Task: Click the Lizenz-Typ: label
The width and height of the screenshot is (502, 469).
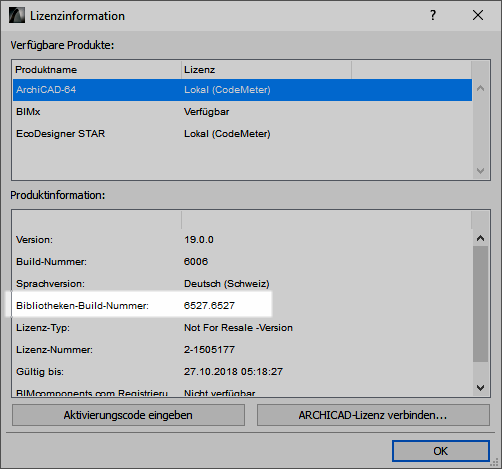Action: click(x=43, y=328)
